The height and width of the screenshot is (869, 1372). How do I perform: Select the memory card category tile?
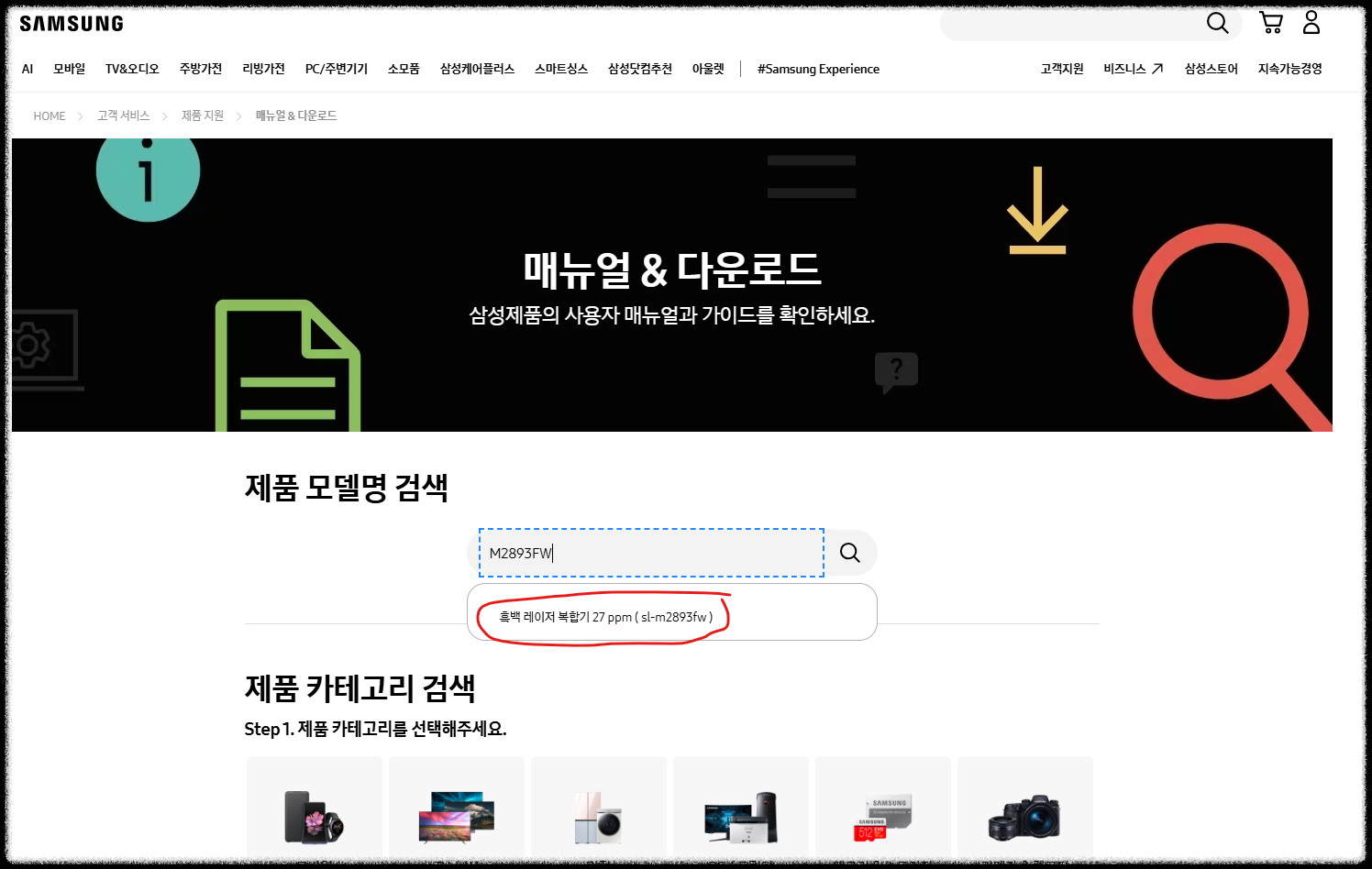point(882,814)
